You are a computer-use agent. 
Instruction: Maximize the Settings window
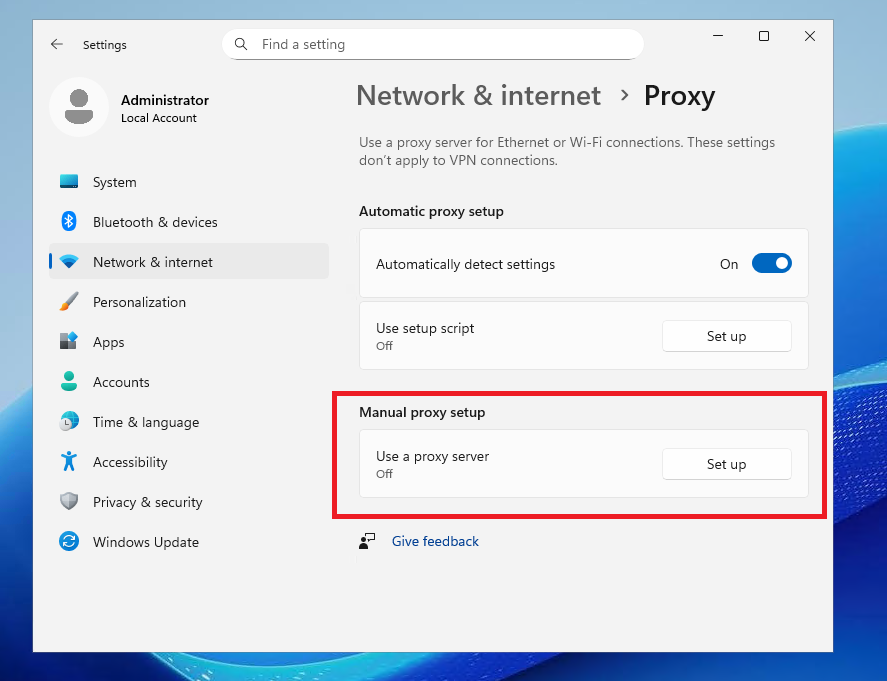(764, 36)
